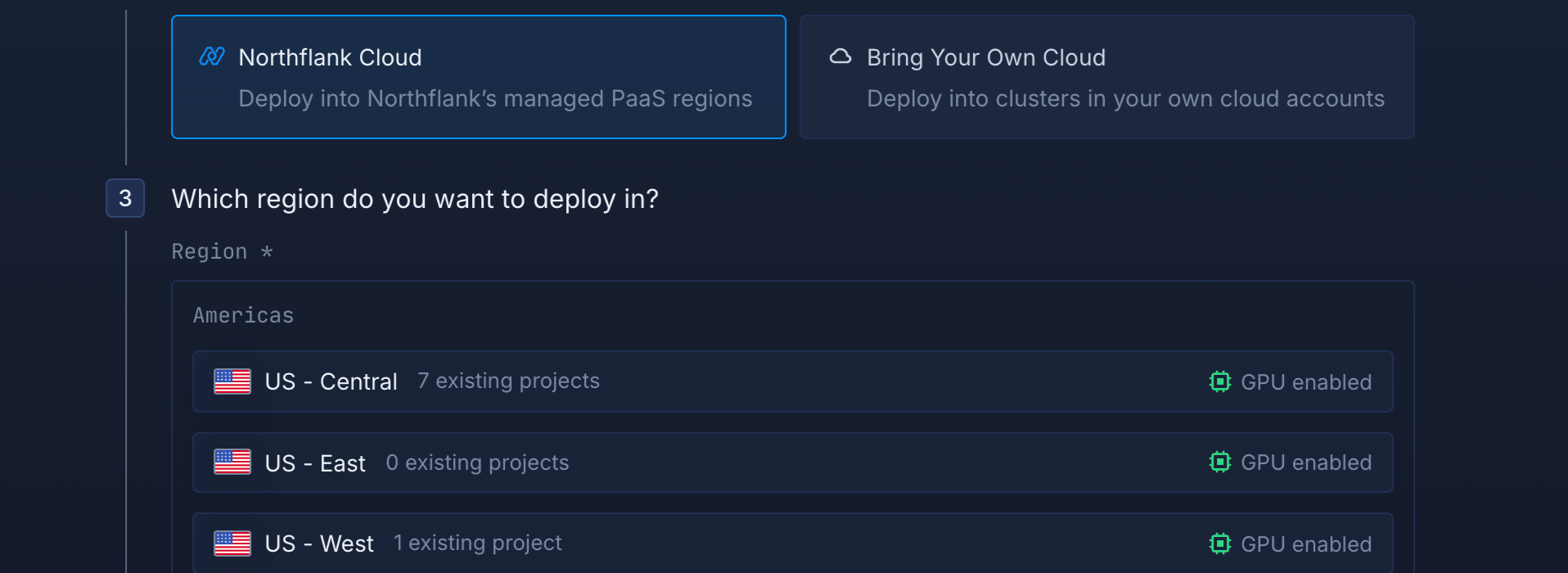Click the "1 existing project" text

click(x=477, y=544)
